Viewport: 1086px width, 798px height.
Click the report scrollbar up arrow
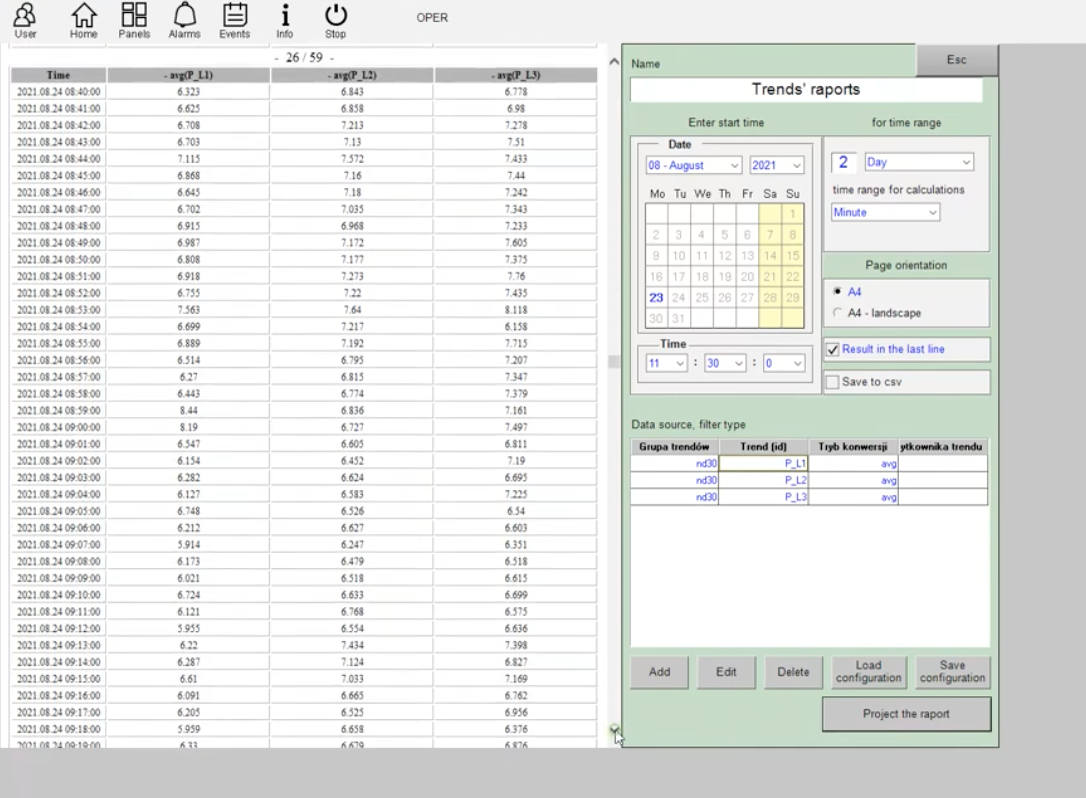614,62
